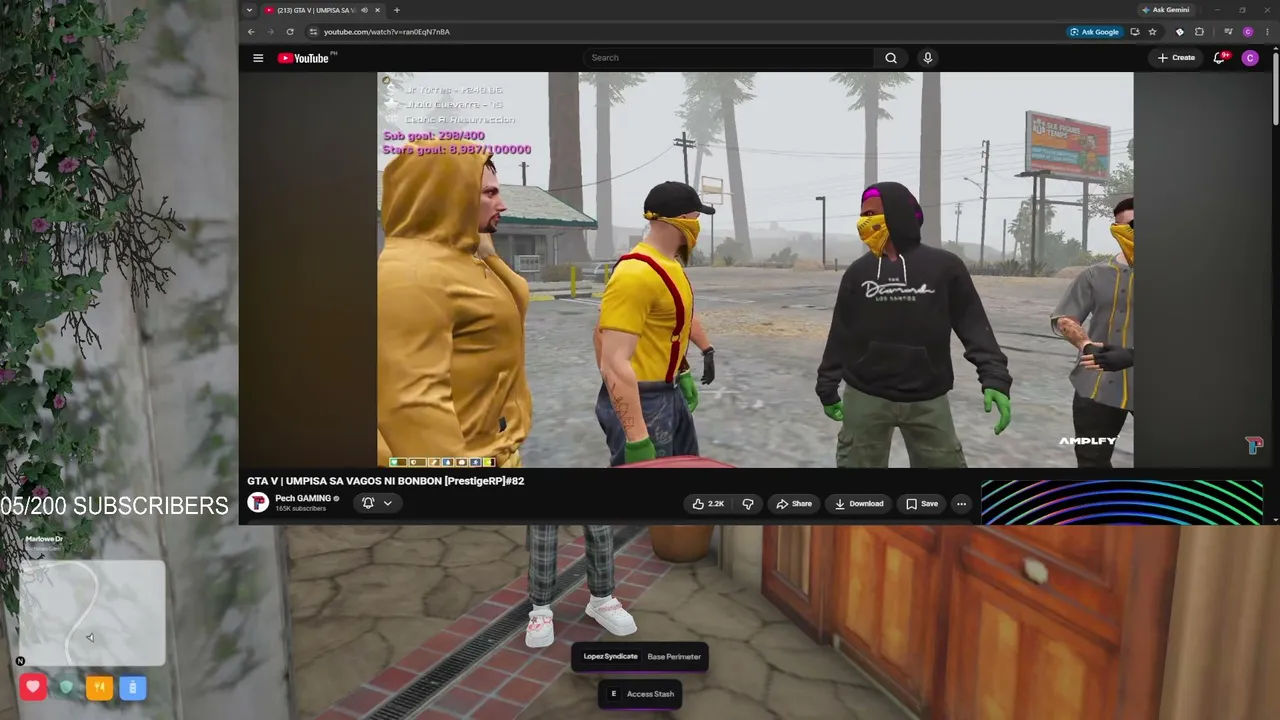Dislike the video with thumbs down
Viewport: 1280px width, 720px height.
coord(748,504)
